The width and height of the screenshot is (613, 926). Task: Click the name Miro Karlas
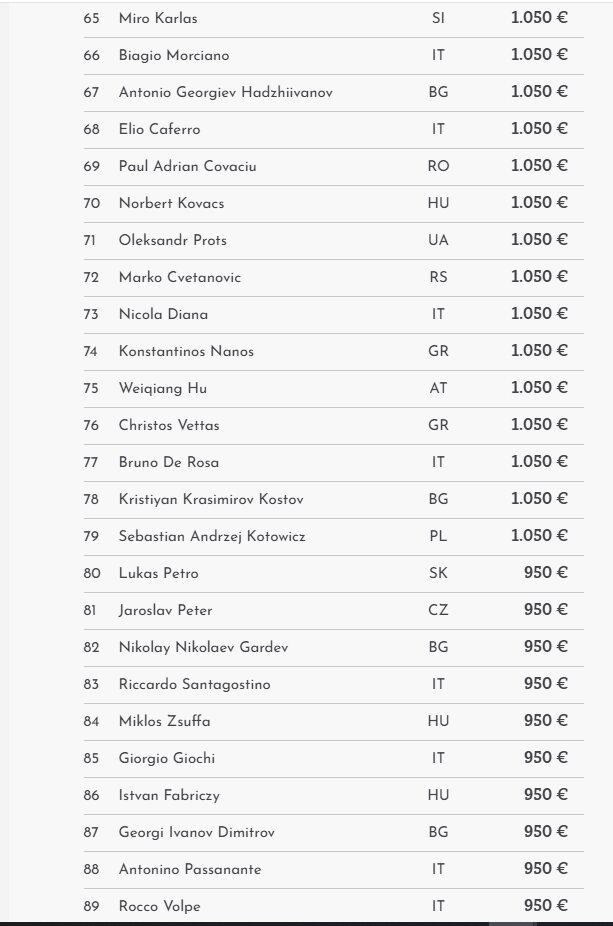[x=158, y=19]
